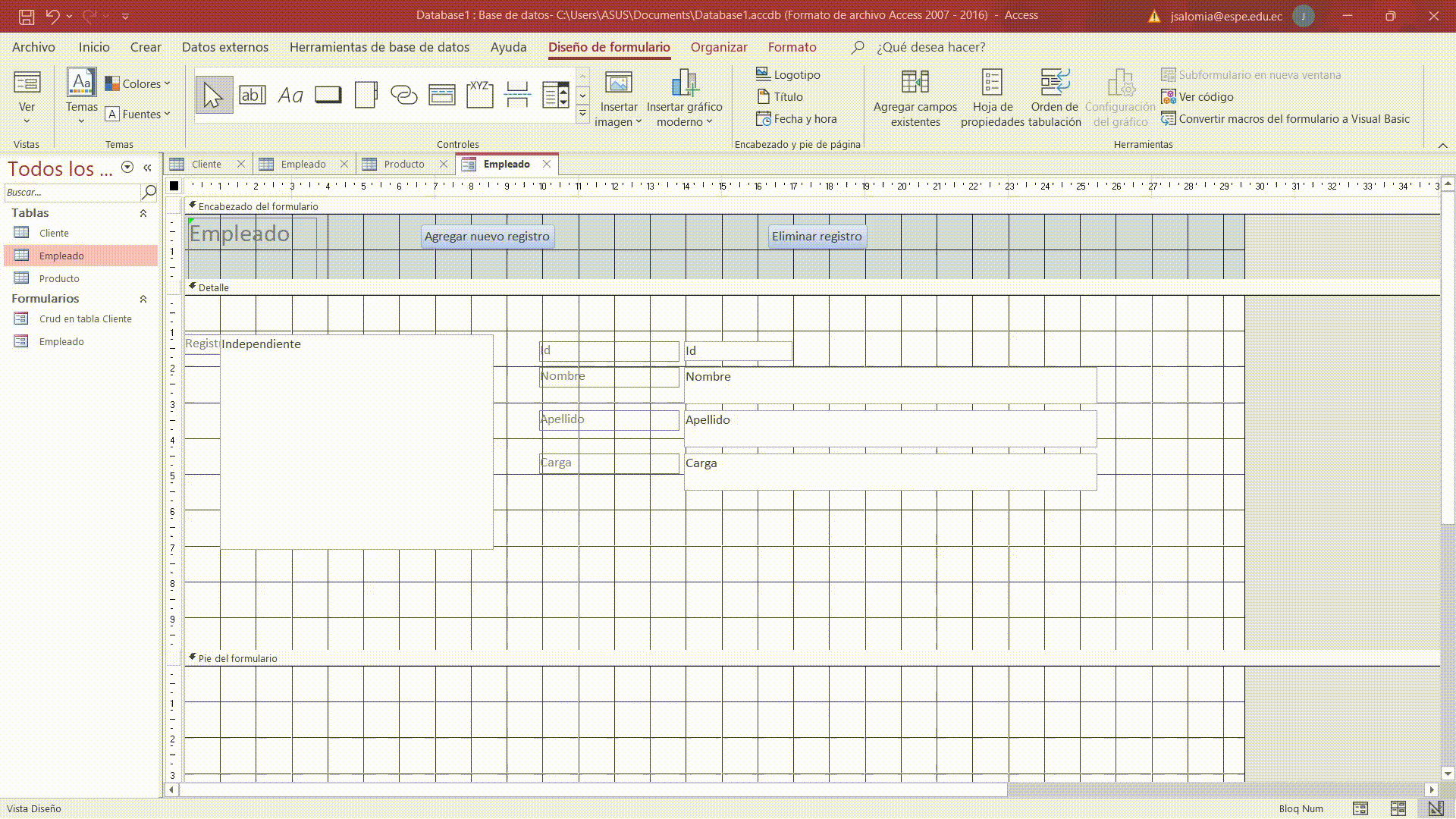Open Orden de tabulación dialog
Screen dimensions: 1456x819
1055,98
